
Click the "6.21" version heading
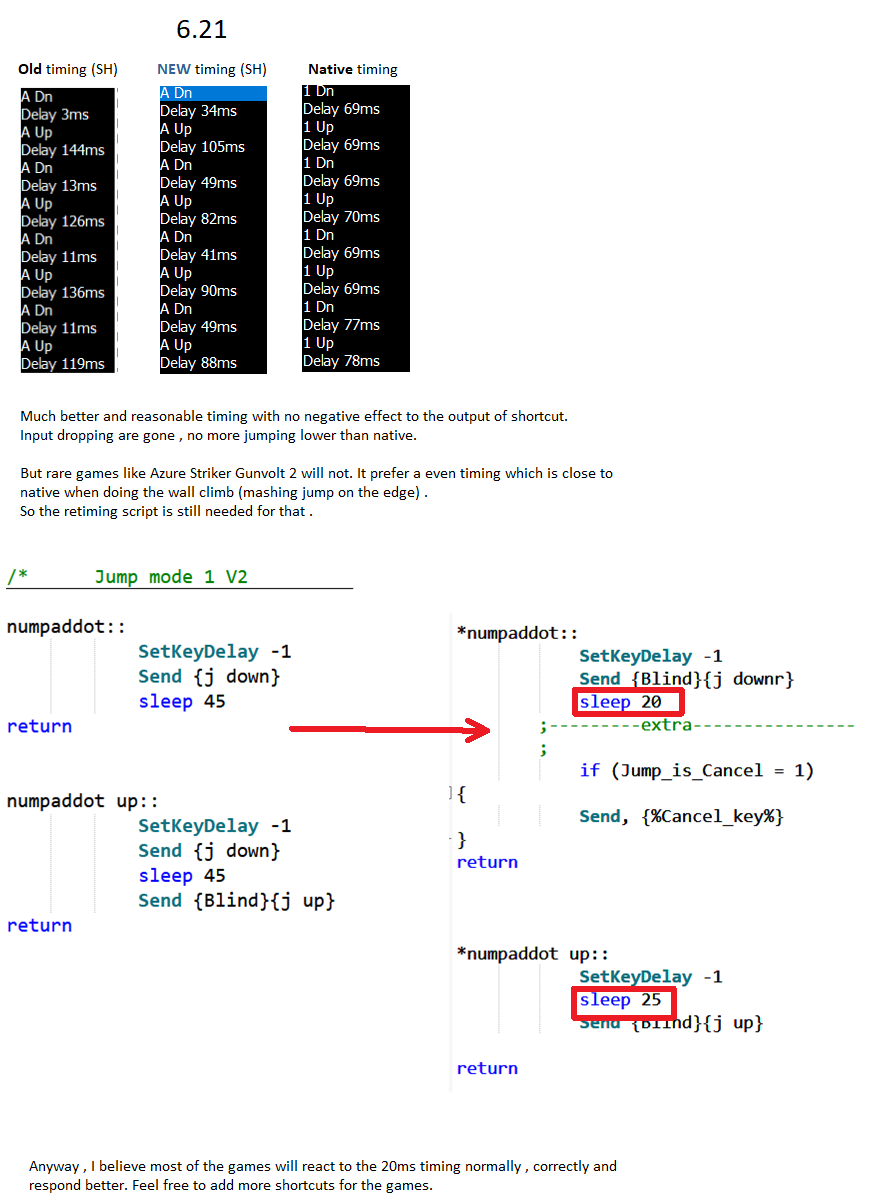(202, 30)
